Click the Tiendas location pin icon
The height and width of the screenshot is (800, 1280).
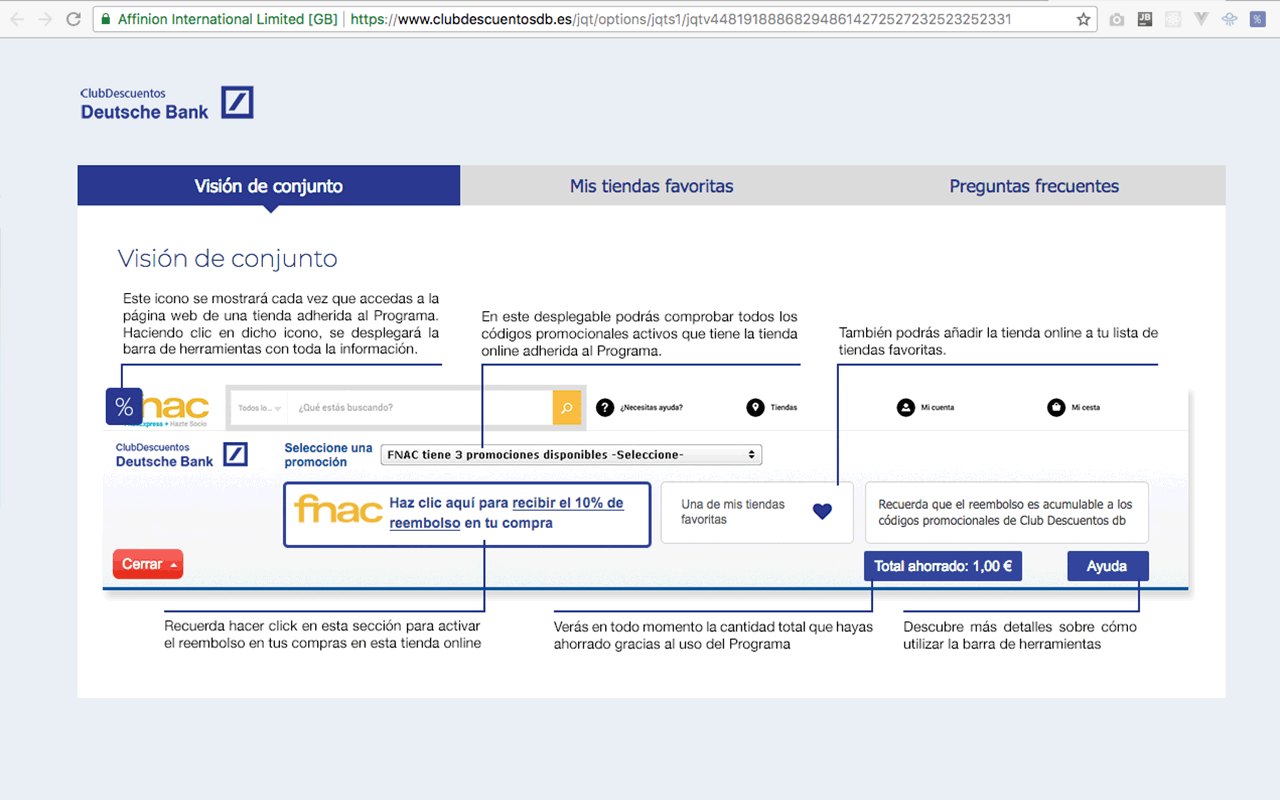755,407
